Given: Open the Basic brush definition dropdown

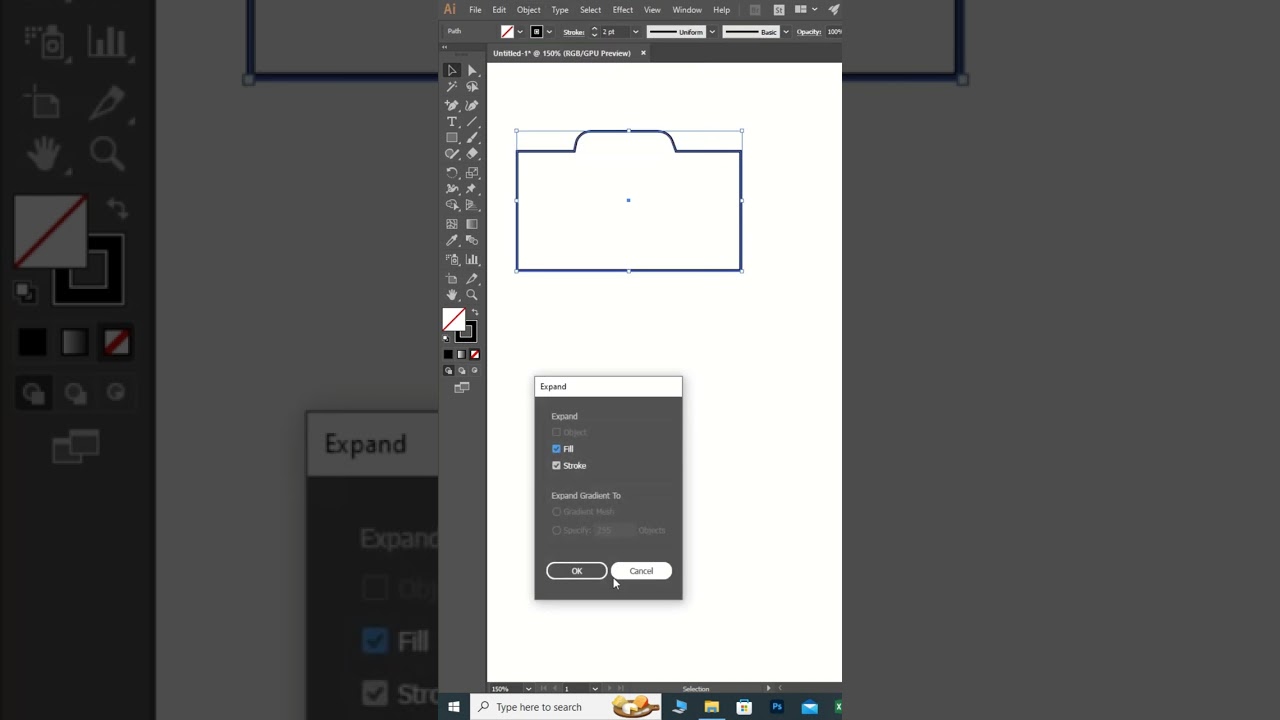Looking at the screenshot, I should [786, 32].
